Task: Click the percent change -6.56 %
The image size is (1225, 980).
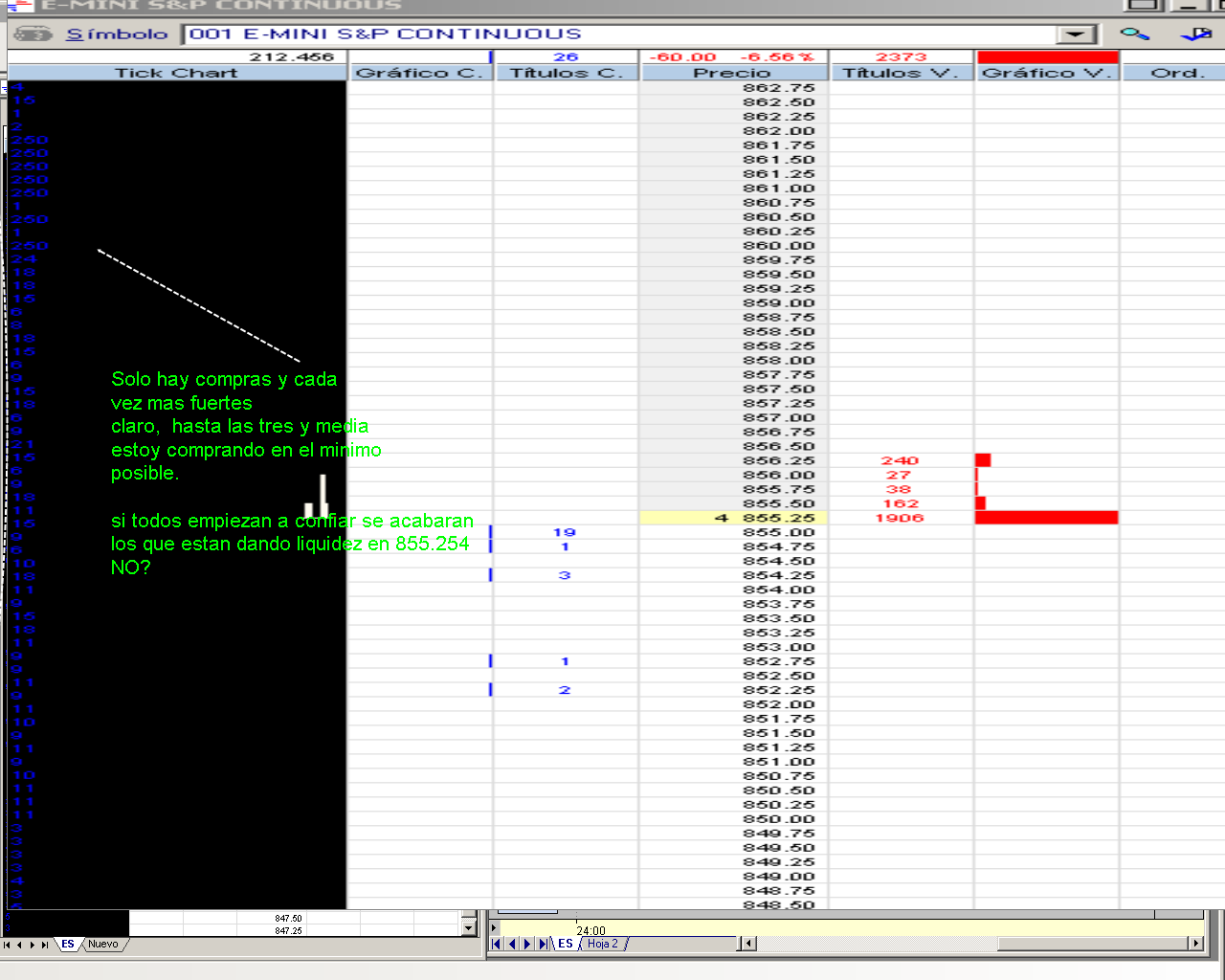Action: point(776,57)
